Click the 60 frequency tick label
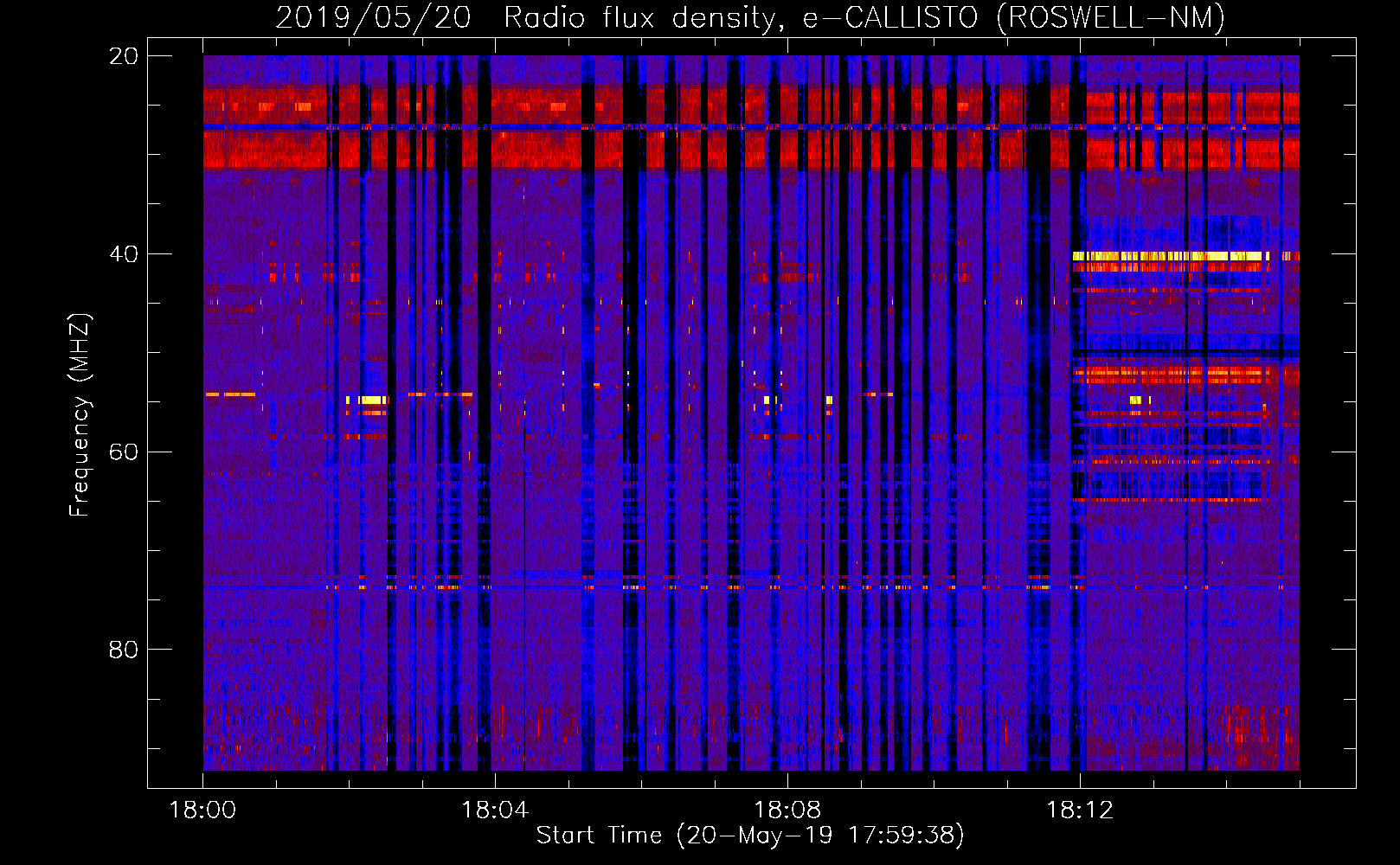This screenshot has height=865, width=1400. pos(124,452)
